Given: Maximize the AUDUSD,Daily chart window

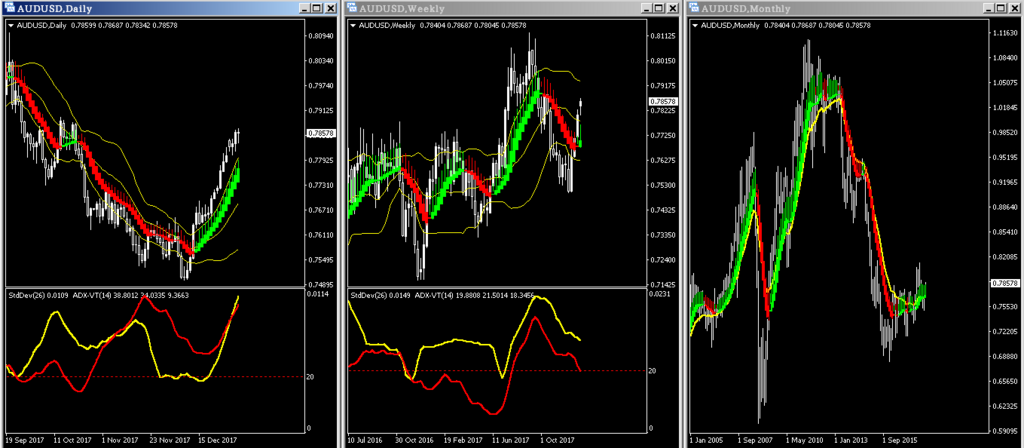Looking at the screenshot, I should click(316, 8).
